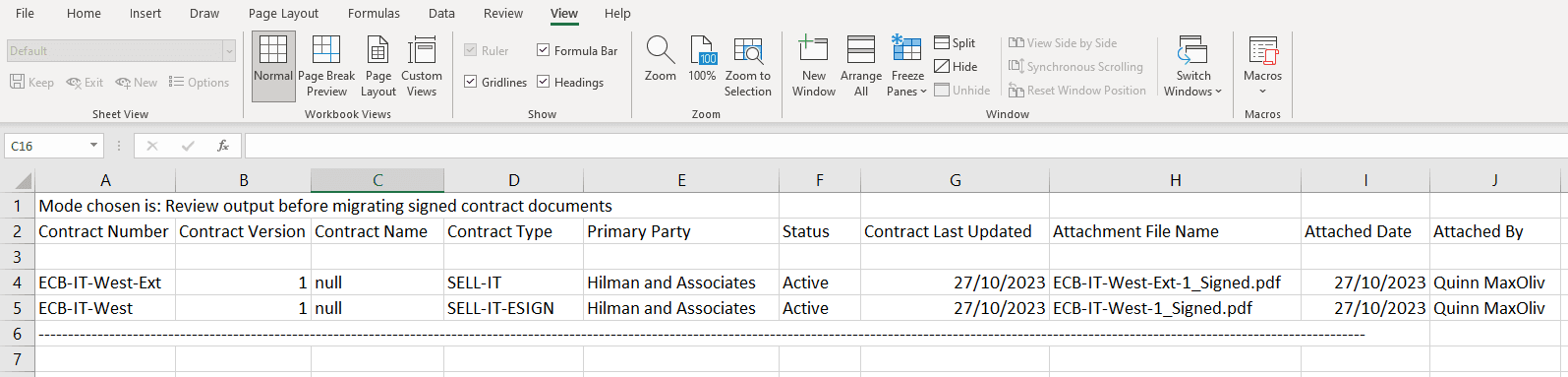The width and height of the screenshot is (1568, 377).
Task: Open the Insert tab
Action: pyautogui.click(x=145, y=13)
